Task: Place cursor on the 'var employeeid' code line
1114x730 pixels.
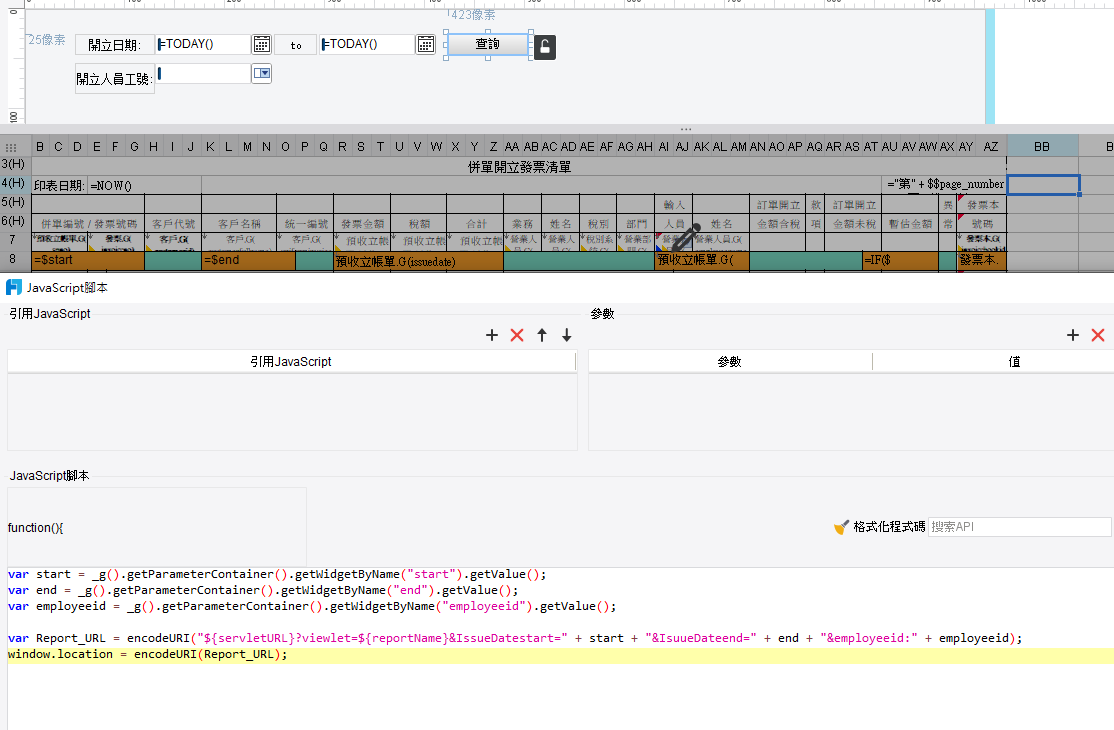Action: coord(312,606)
